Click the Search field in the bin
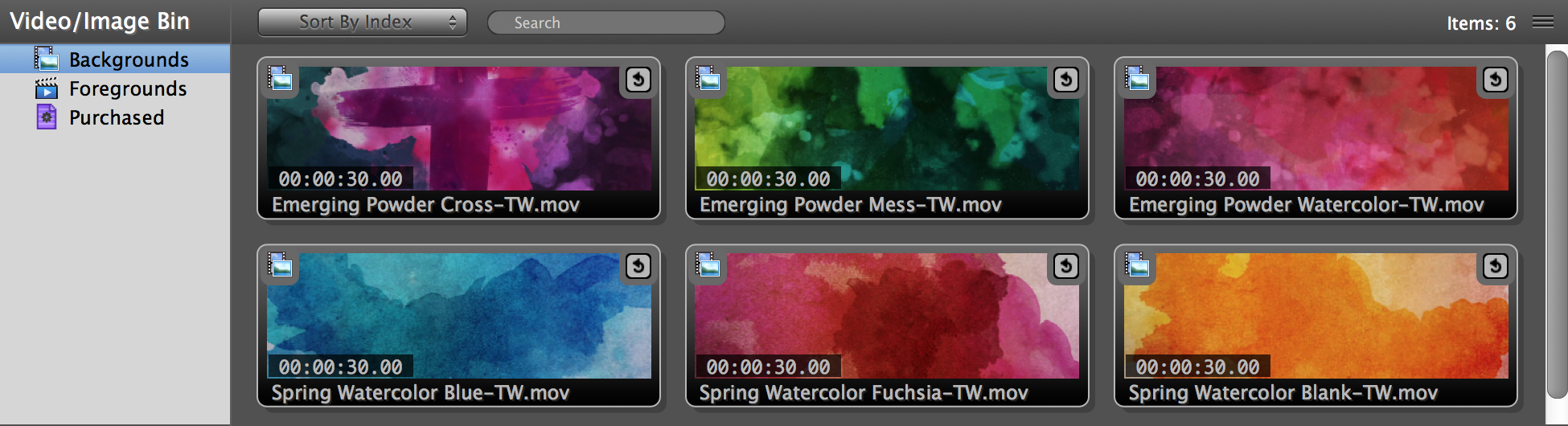Screen dimensions: 1568x426 tap(606, 23)
